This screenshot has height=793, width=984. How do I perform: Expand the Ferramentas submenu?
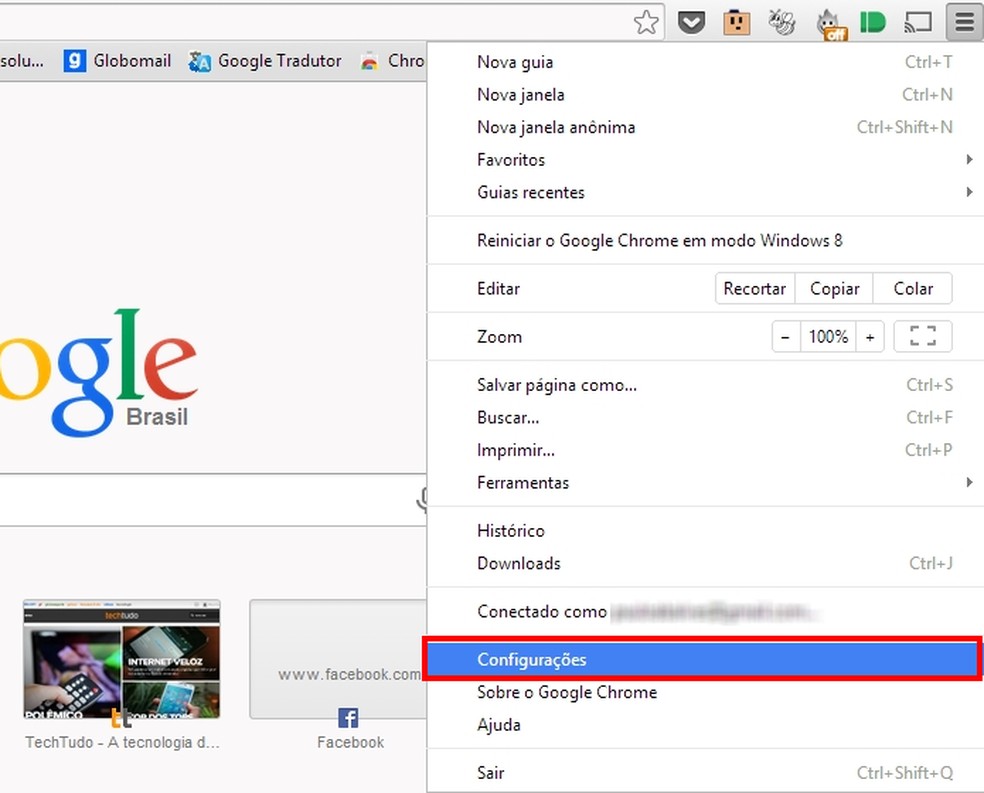523,482
